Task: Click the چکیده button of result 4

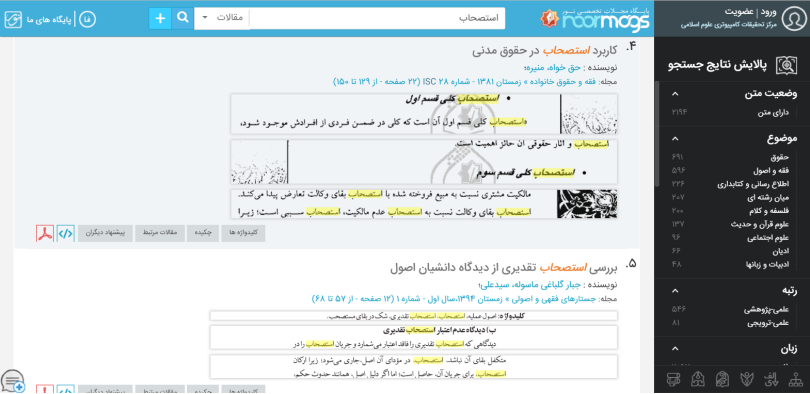Action: (x=202, y=233)
